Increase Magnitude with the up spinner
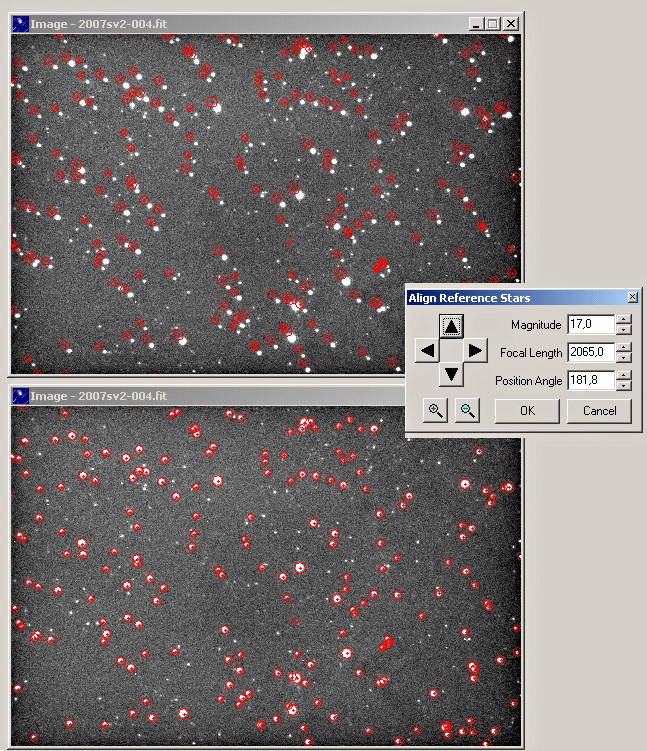Viewport: 647px width, 751px height. pyautogui.click(x=624, y=320)
